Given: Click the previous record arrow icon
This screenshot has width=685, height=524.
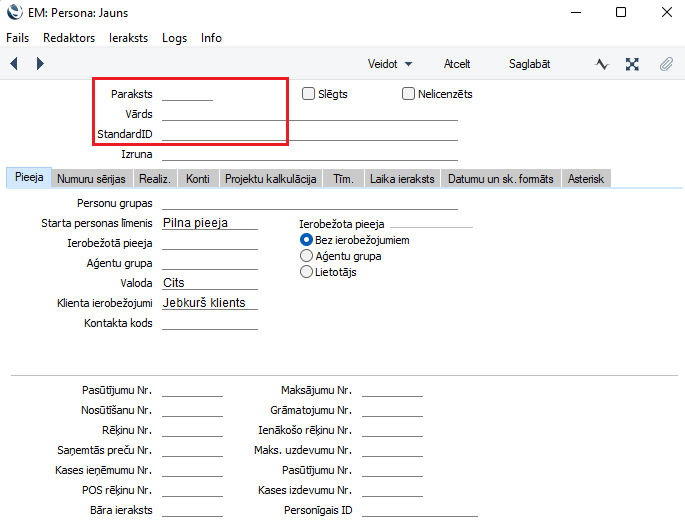Looking at the screenshot, I should coord(14,63).
